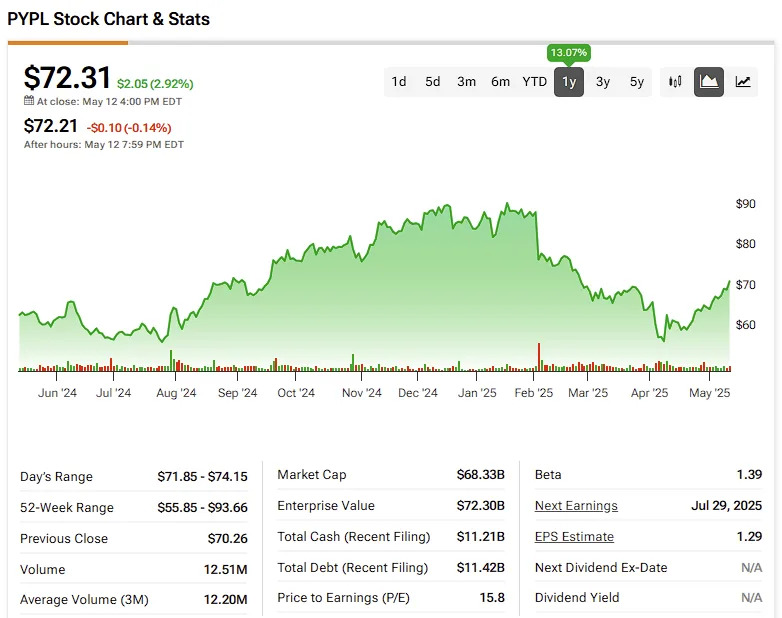Switch to candlestick chart view
Viewport: 782px width, 618px height.
[x=675, y=81]
